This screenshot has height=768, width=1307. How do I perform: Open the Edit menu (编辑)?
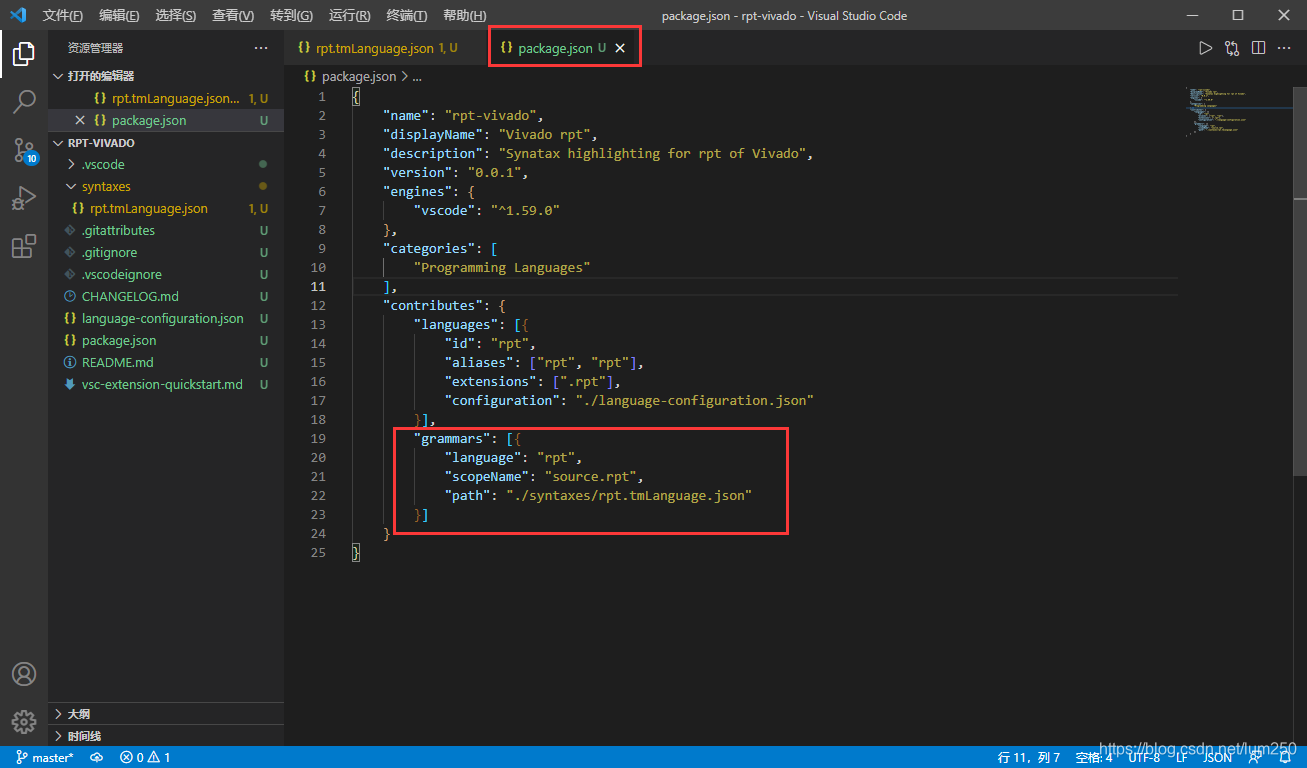point(119,16)
